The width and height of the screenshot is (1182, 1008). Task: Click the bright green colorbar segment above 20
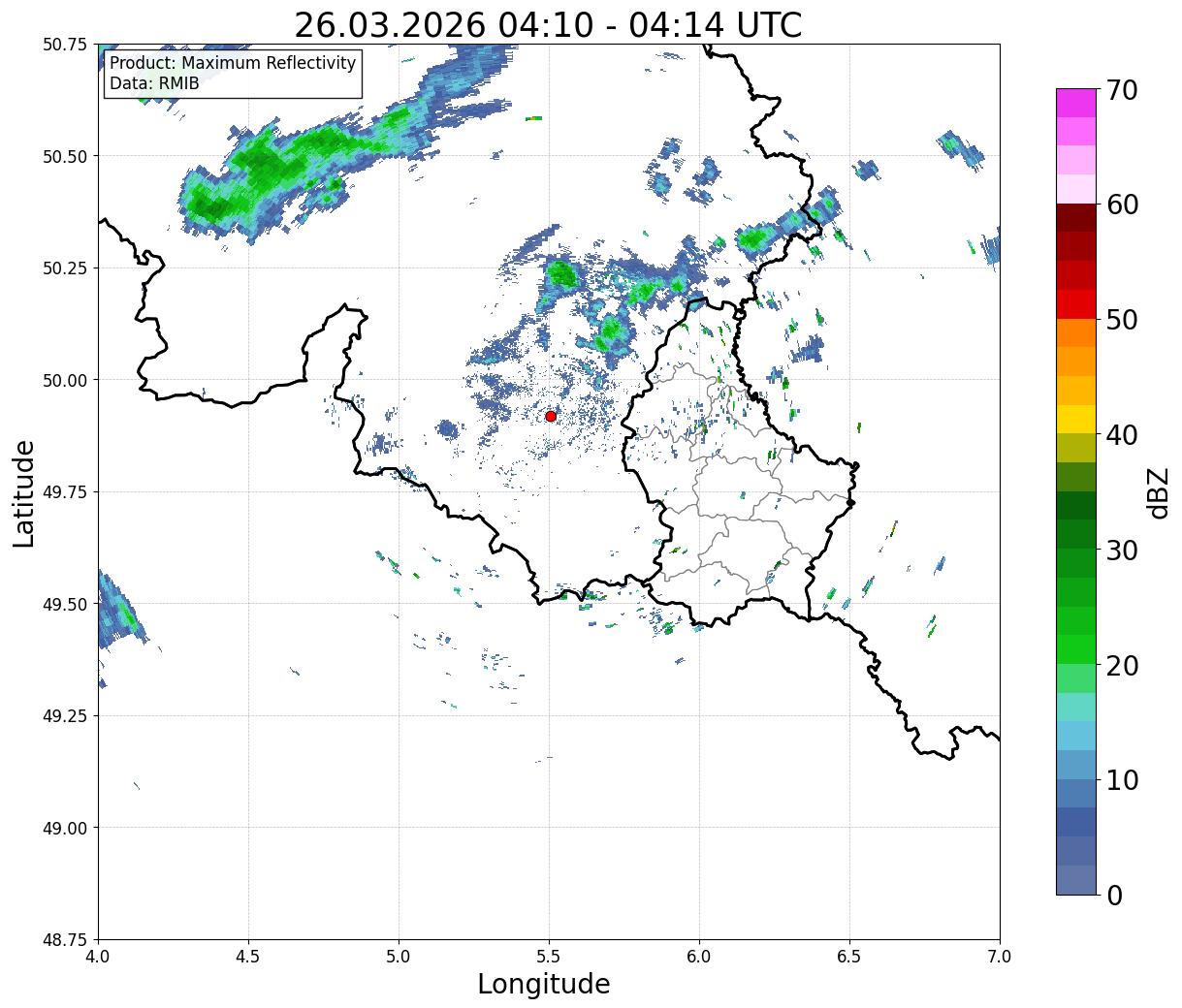(1075, 648)
